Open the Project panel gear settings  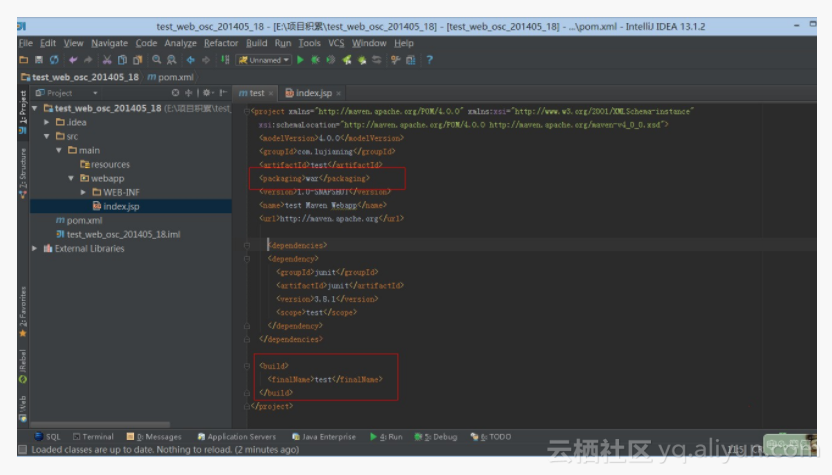[207, 93]
